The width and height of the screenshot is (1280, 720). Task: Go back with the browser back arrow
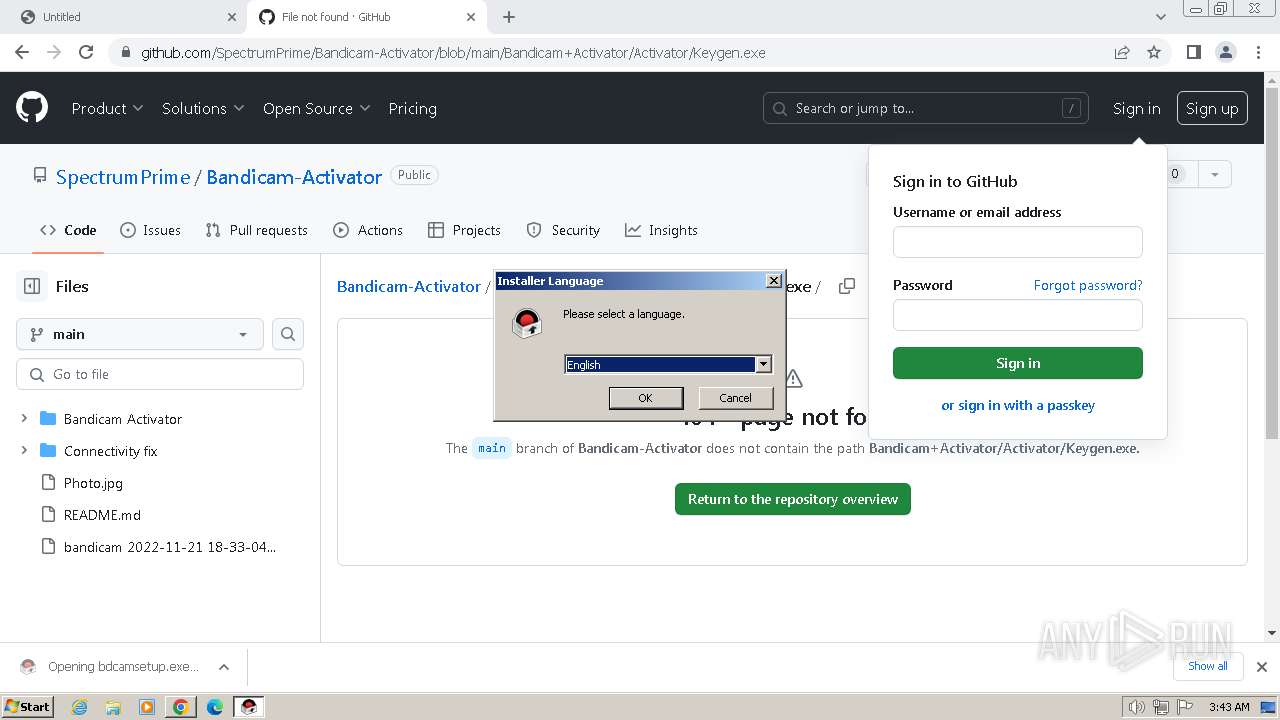(x=22, y=52)
